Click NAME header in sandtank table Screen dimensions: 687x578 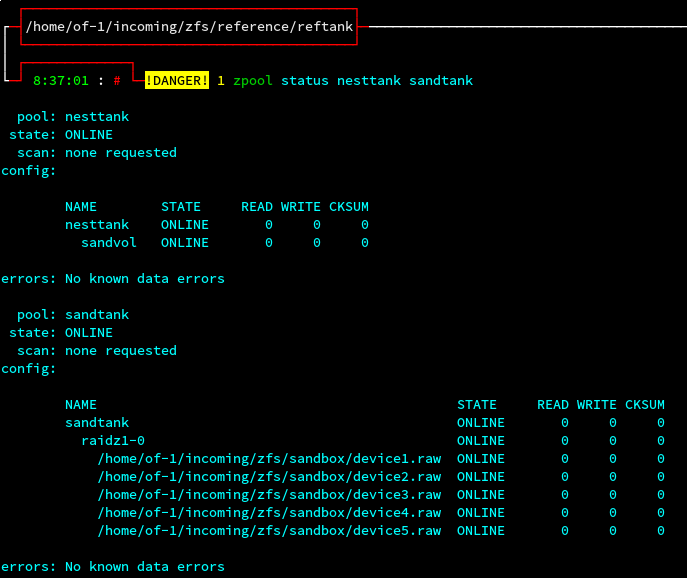click(81, 405)
